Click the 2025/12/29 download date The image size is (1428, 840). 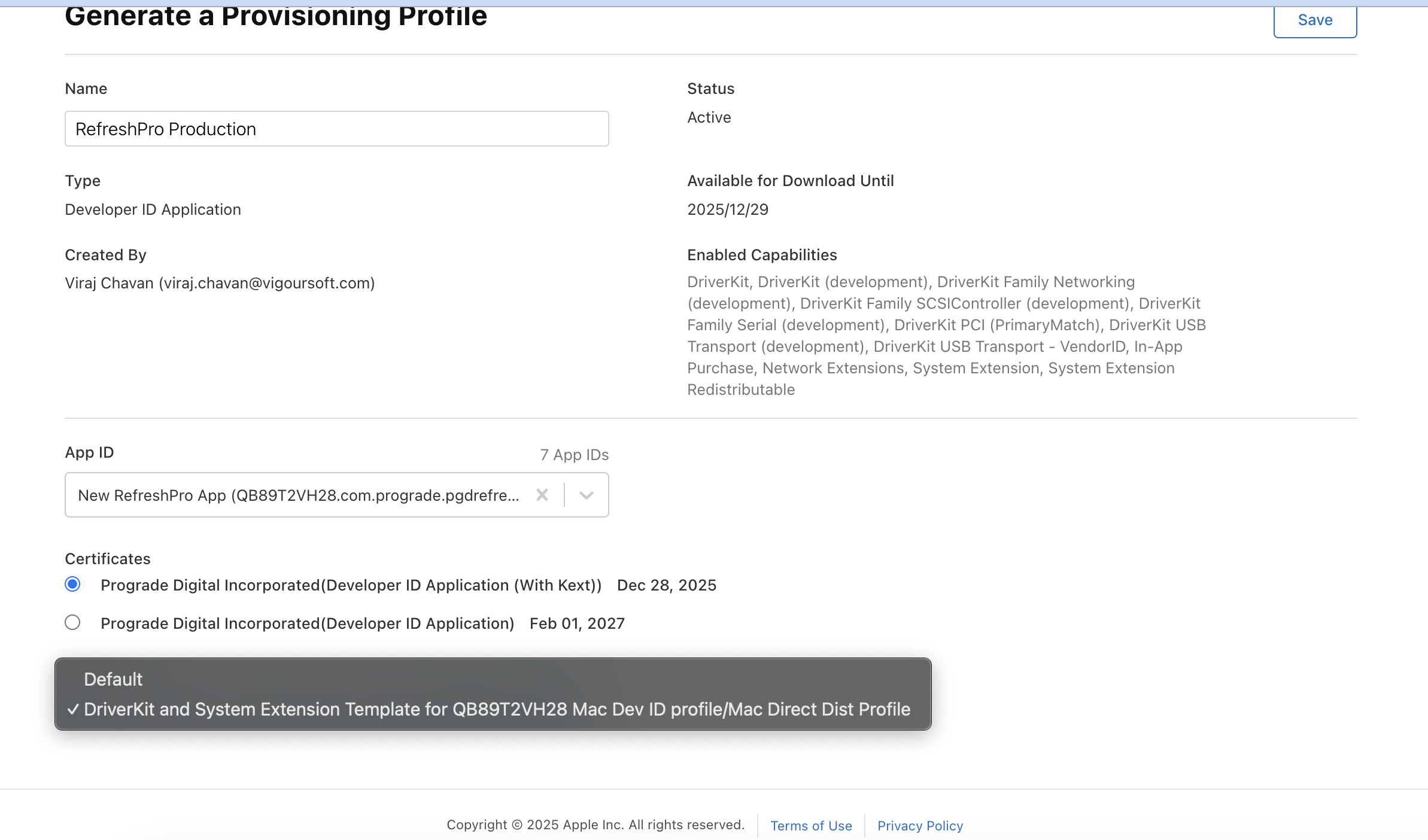pos(728,209)
